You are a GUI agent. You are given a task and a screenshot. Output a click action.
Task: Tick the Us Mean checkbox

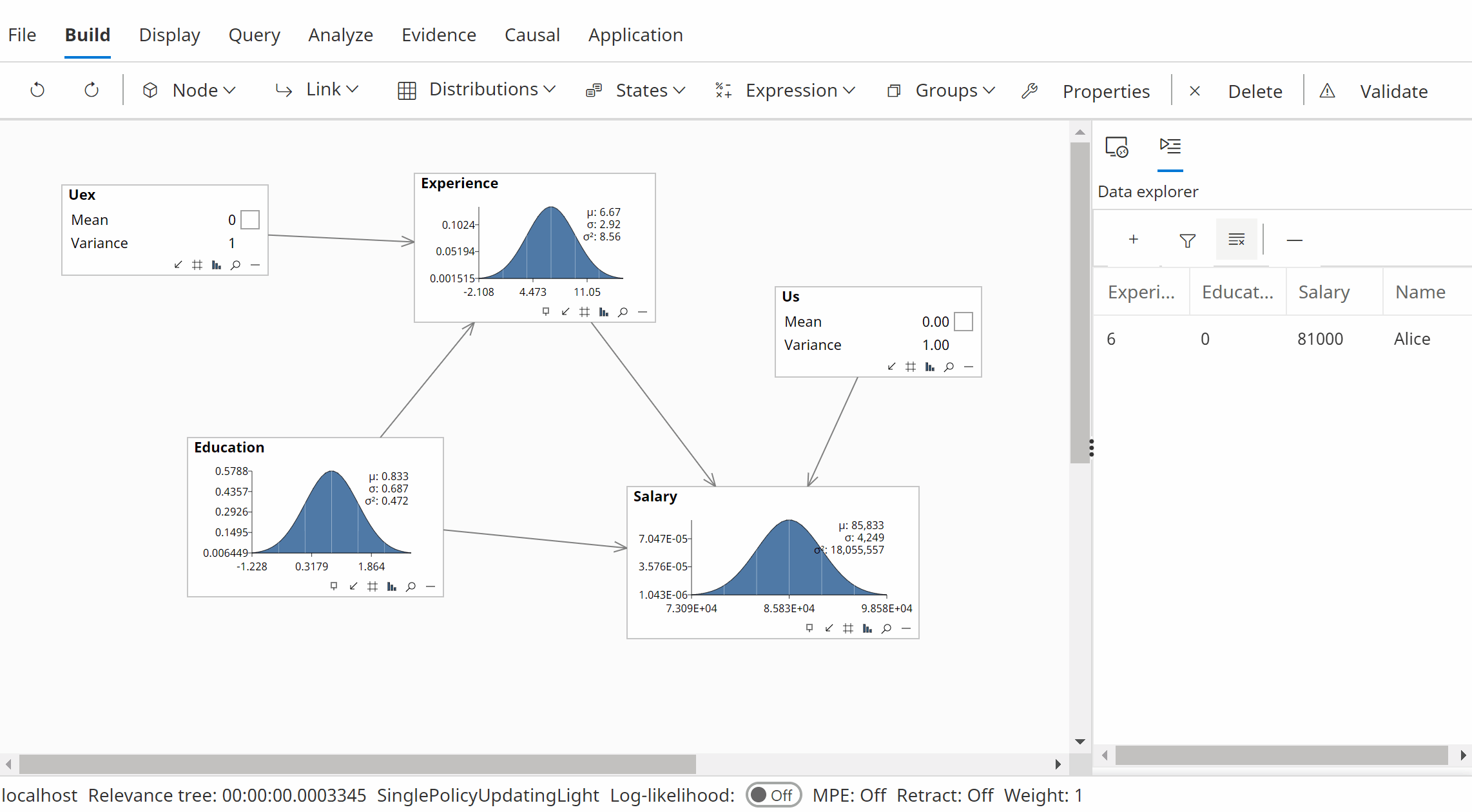(x=963, y=322)
